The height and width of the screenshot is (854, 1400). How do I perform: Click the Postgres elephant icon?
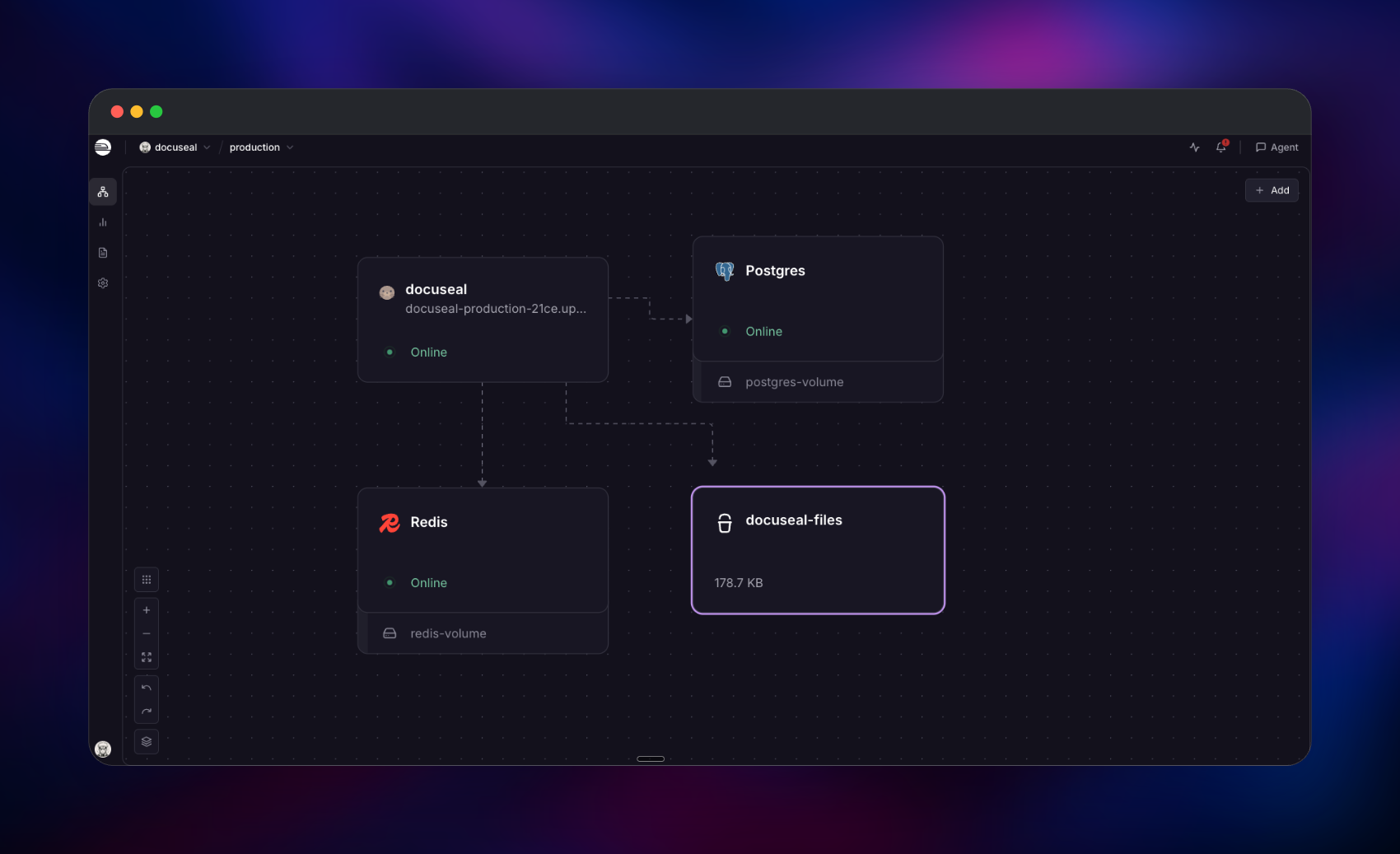pyautogui.click(x=725, y=271)
